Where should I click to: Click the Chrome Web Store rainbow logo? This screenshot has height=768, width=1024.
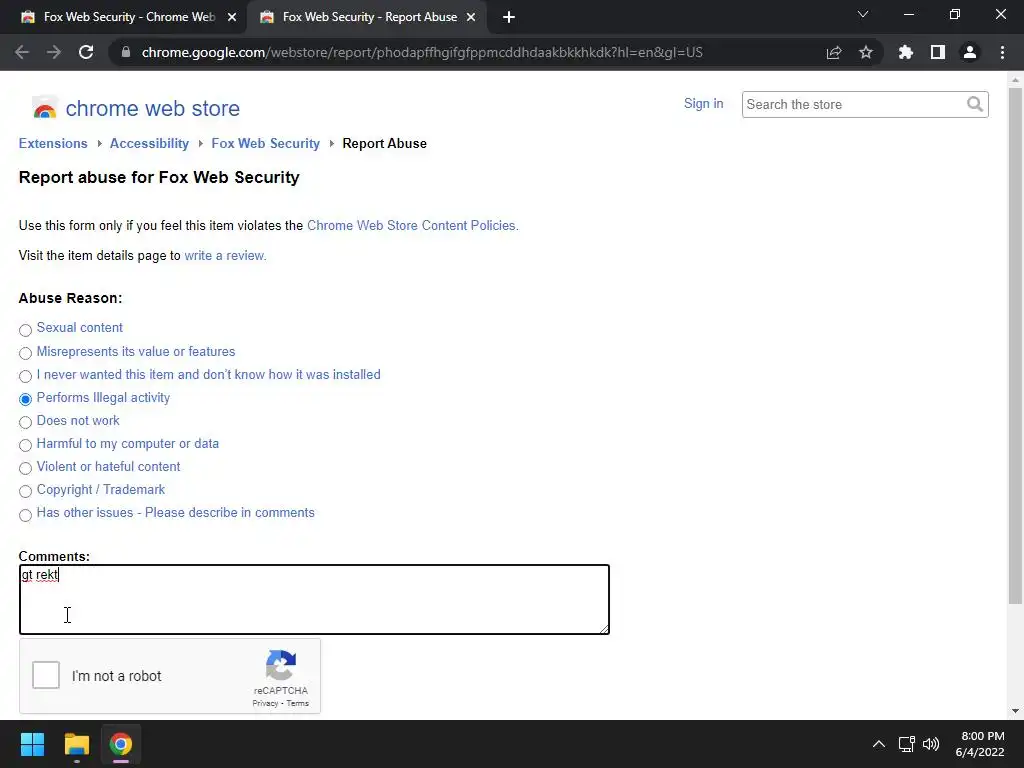[x=44, y=108]
